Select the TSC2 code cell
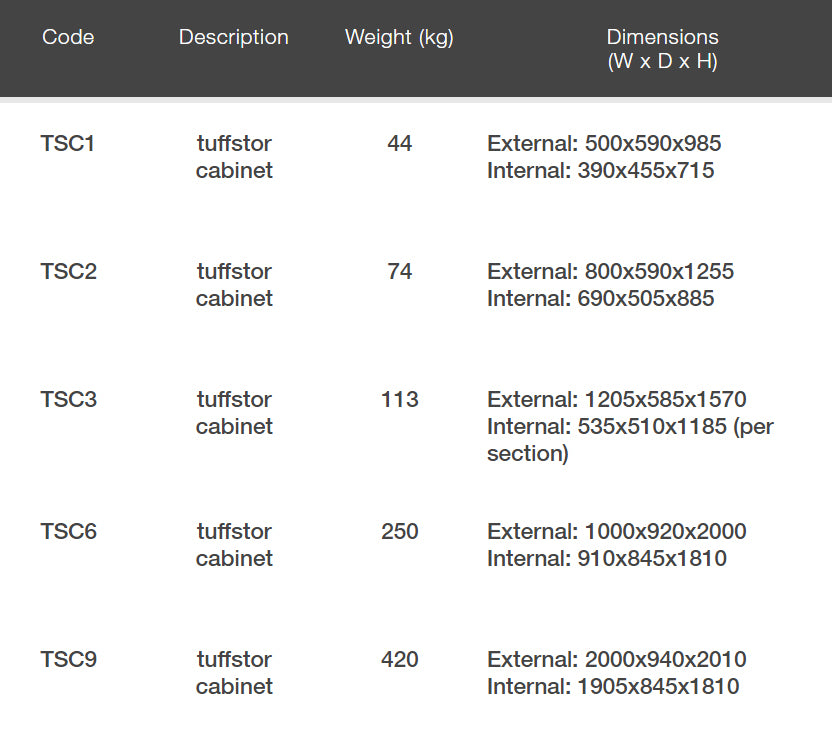The height and width of the screenshot is (743, 832). pyautogui.click(x=68, y=272)
